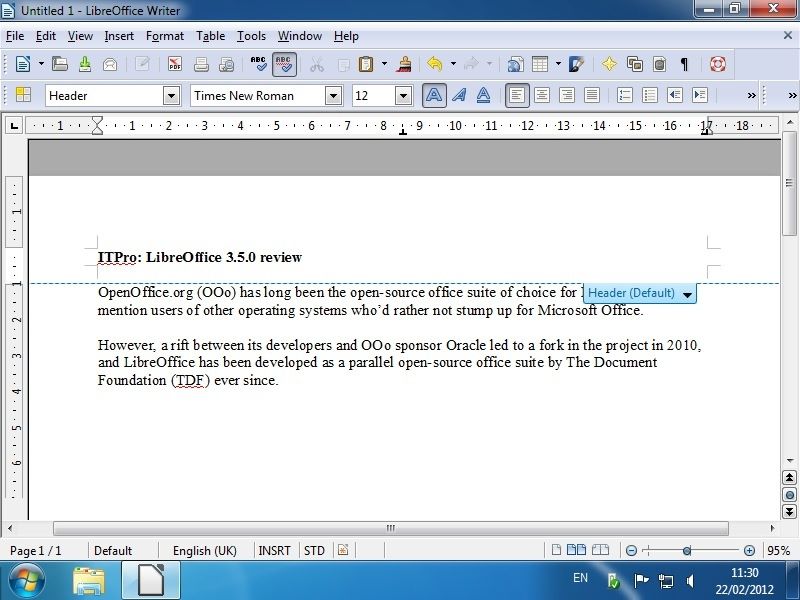Select single page view layout icon
This screenshot has width=800, height=600.
click(556, 550)
